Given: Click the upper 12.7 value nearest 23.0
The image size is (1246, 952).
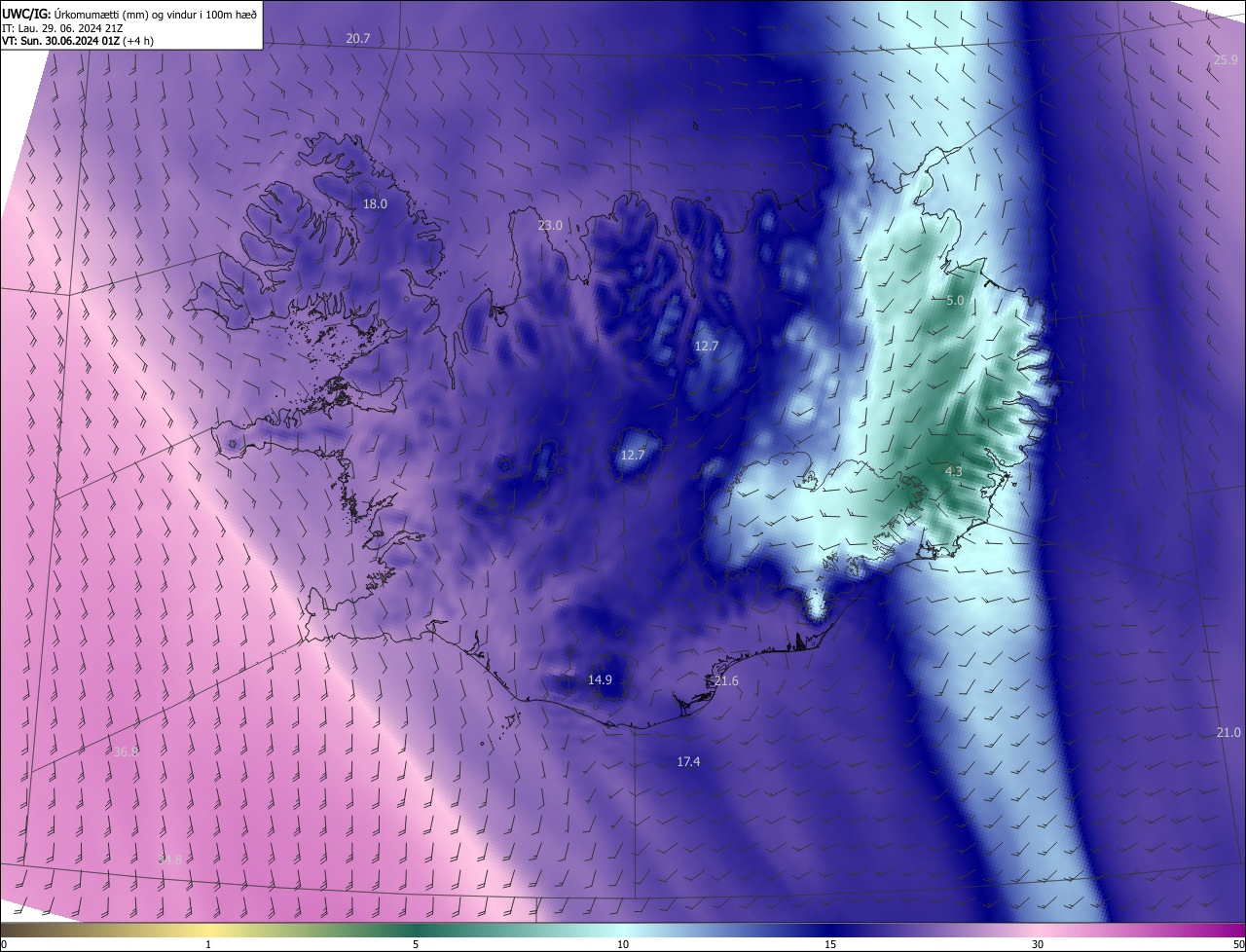Looking at the screenshot, I should click(706, 346).
